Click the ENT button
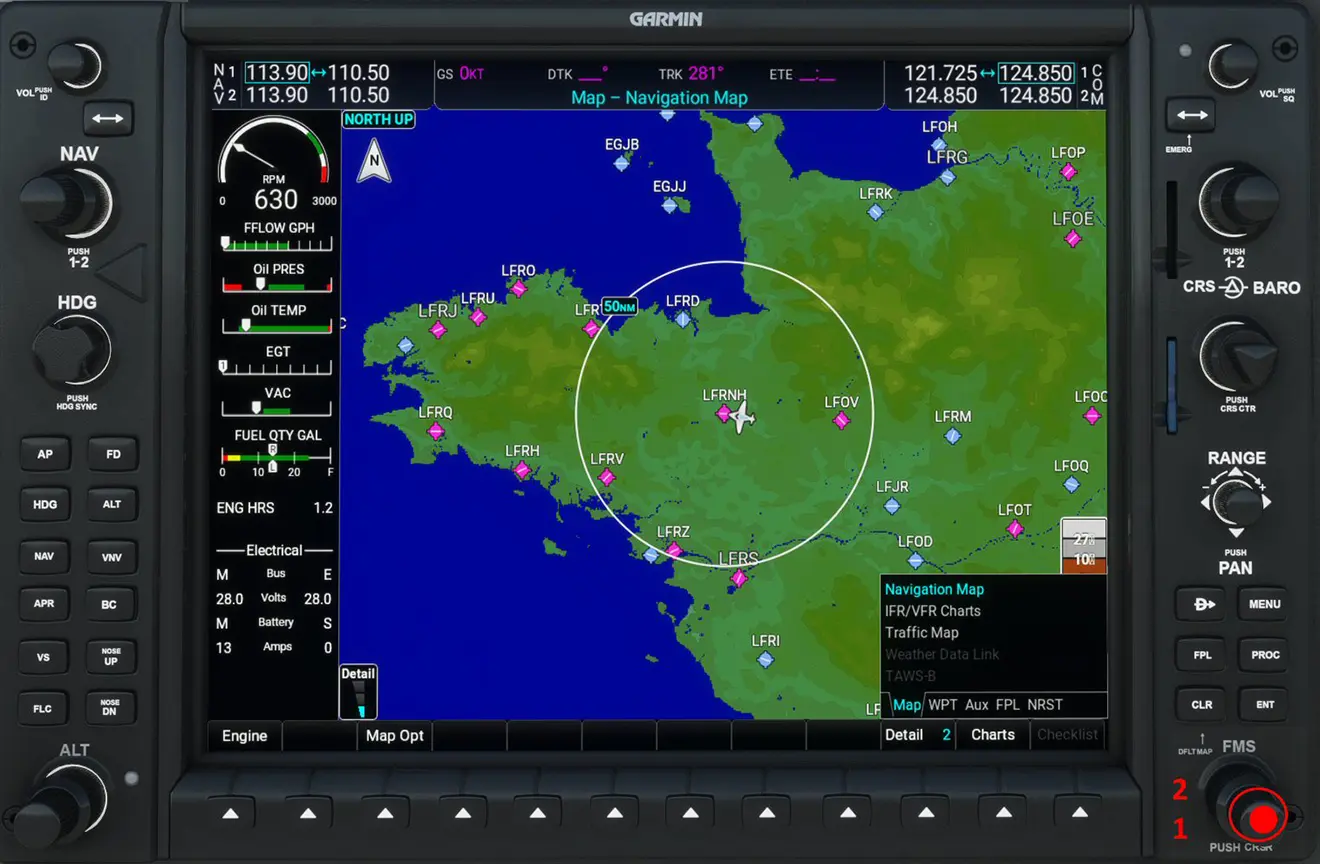The image size is (1320, 864). click(1265, 704)
